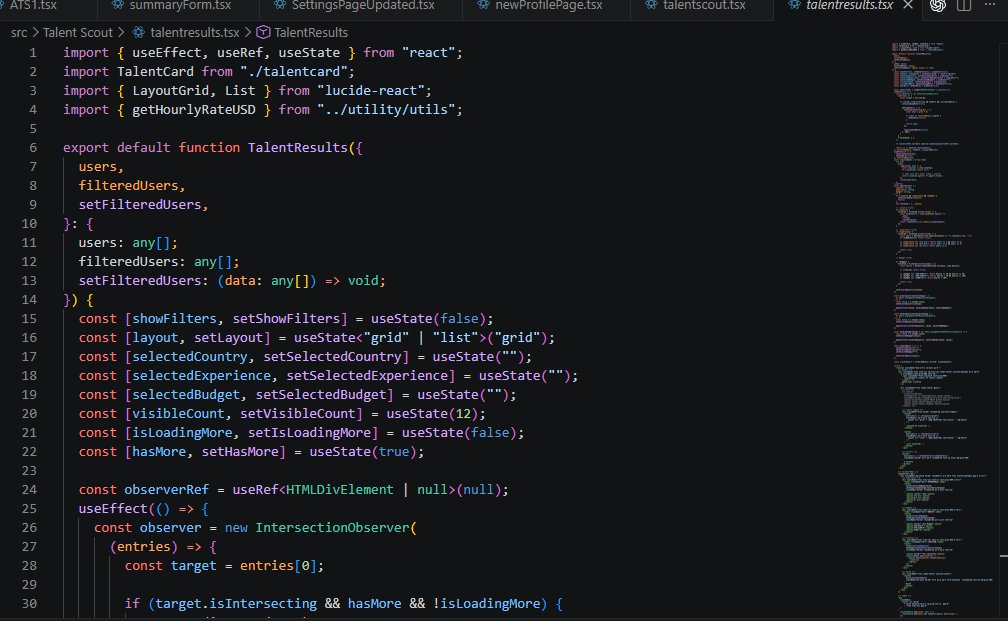Switch to the talentscout.tsx tab
Image resolution: width=1008 pixels, height=621 pixels.
pos(704,5)
